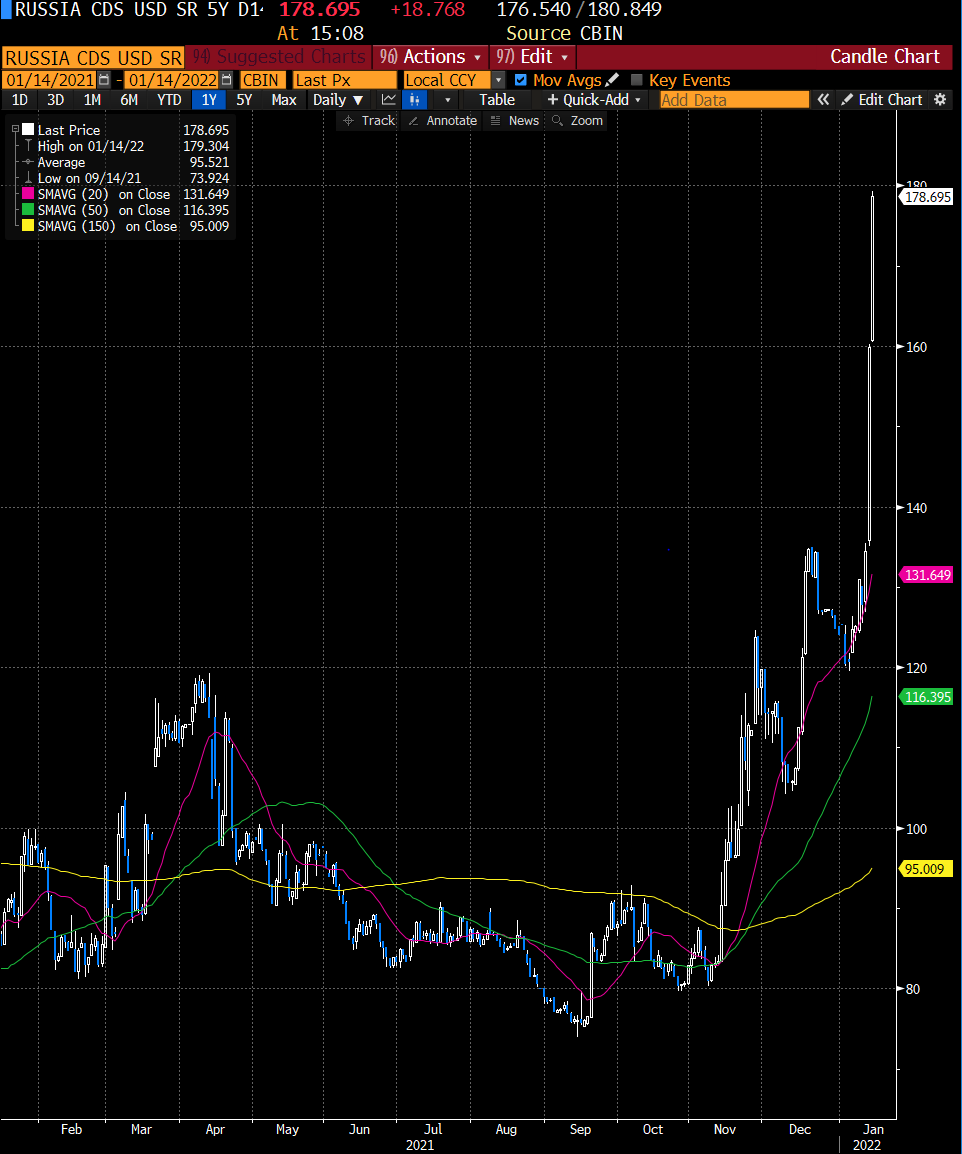
Task: Click the Local CCY field
Action: click(x=447, y=80)
